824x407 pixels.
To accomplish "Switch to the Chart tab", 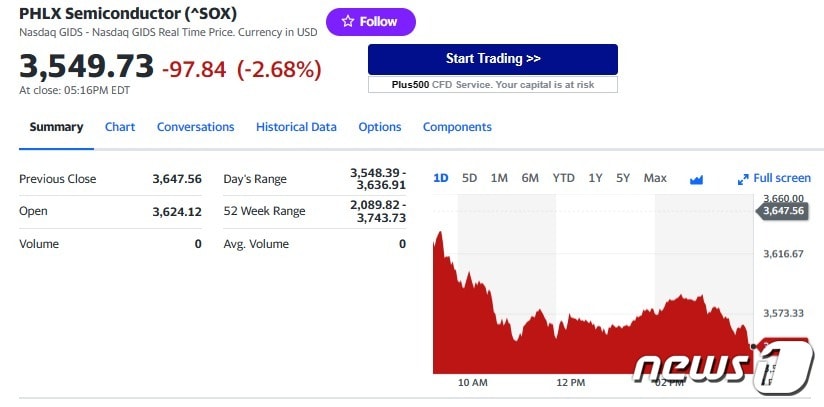I will [x=120, y=127].
